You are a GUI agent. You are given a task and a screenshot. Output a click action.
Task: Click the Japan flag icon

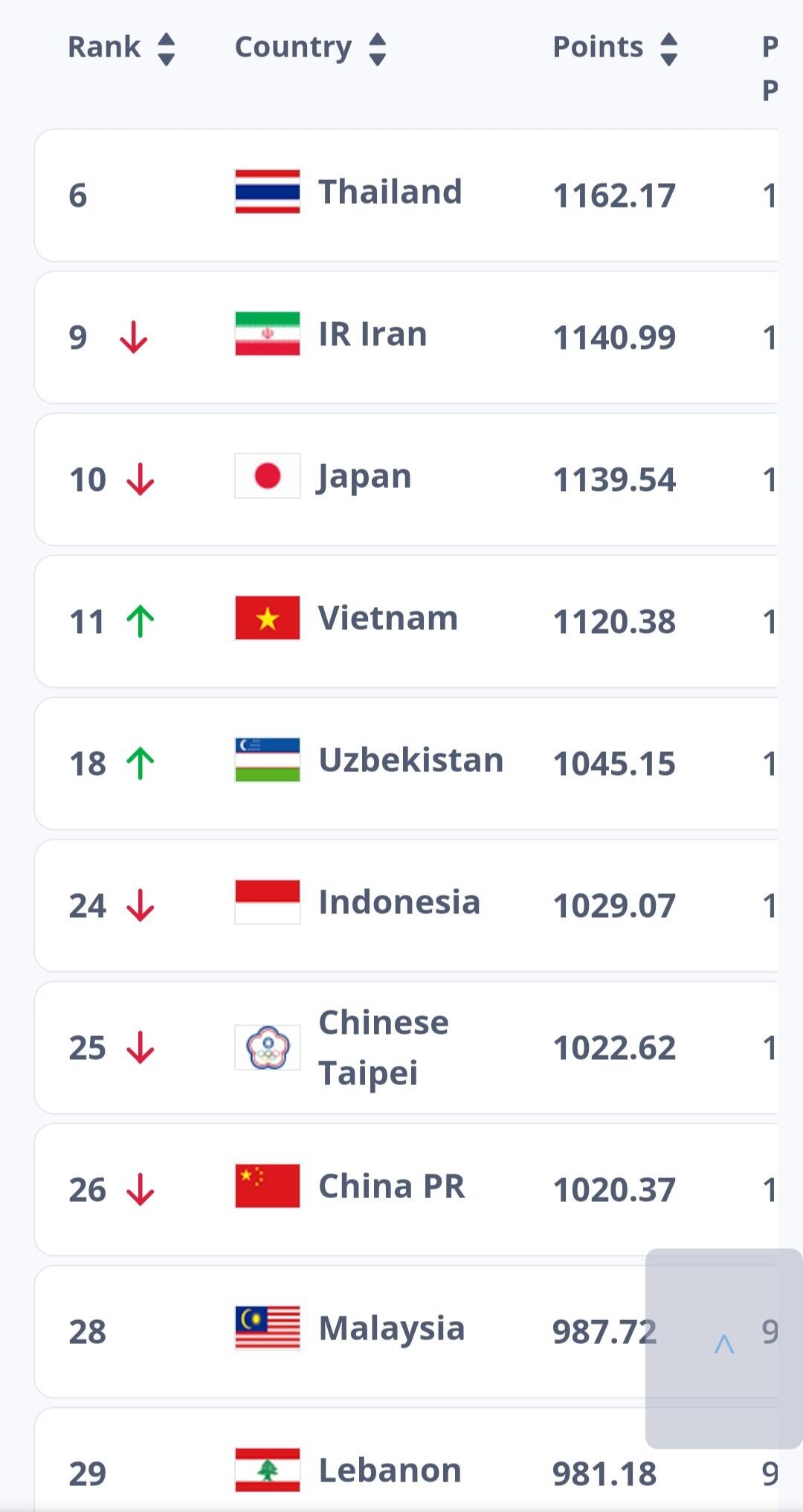pyautogui.click(x=267, y=476)
